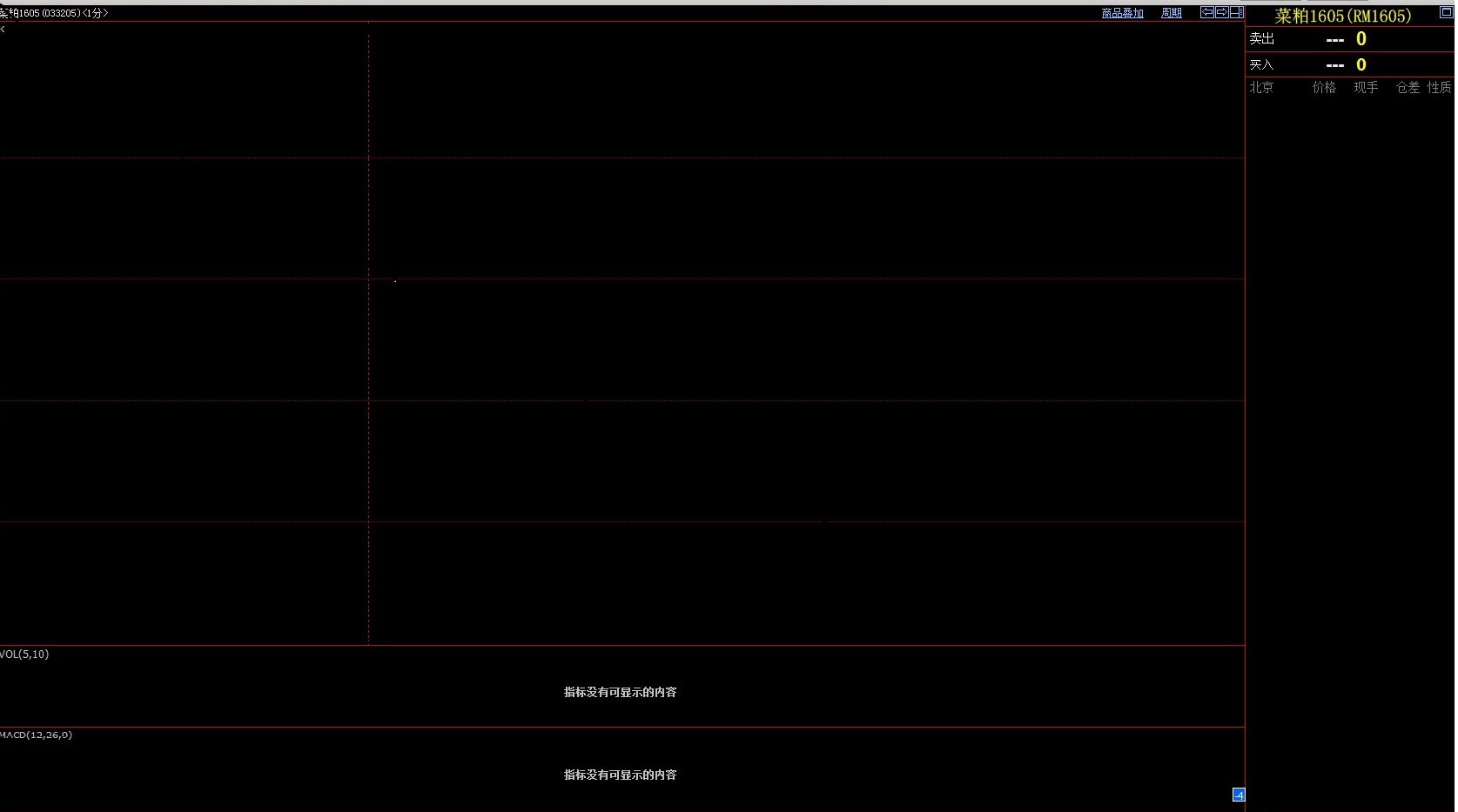Click the chart title 菜粕1605 (033205)
1458x812 pixels.
(x=39, y=13)
